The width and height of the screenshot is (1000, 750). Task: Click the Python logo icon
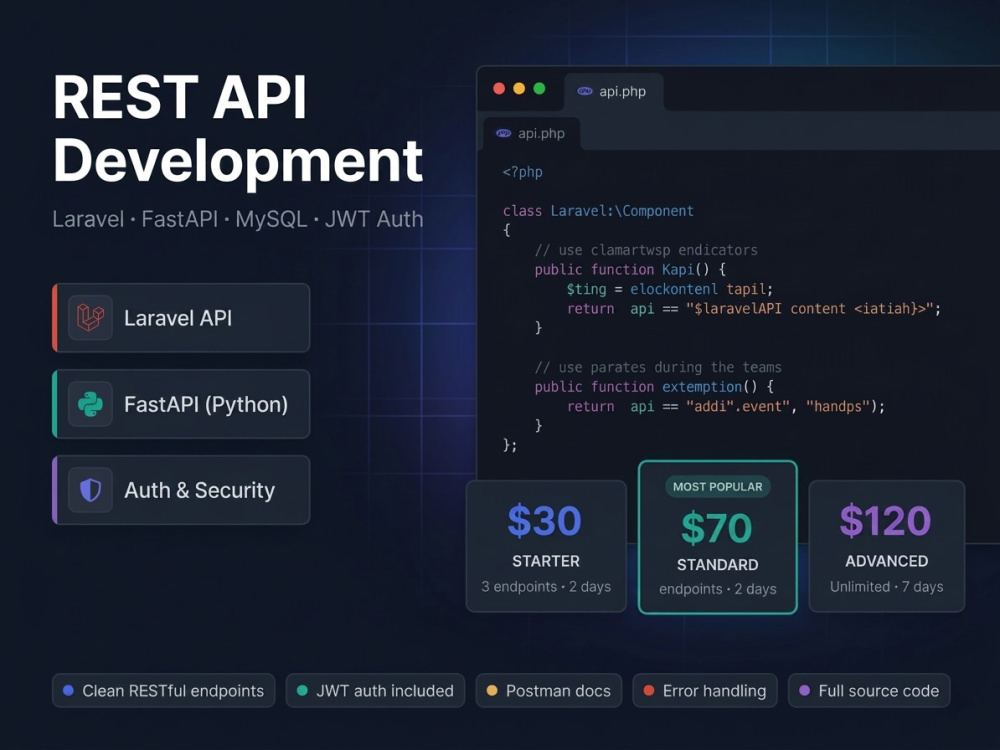(x=90, y=404)
